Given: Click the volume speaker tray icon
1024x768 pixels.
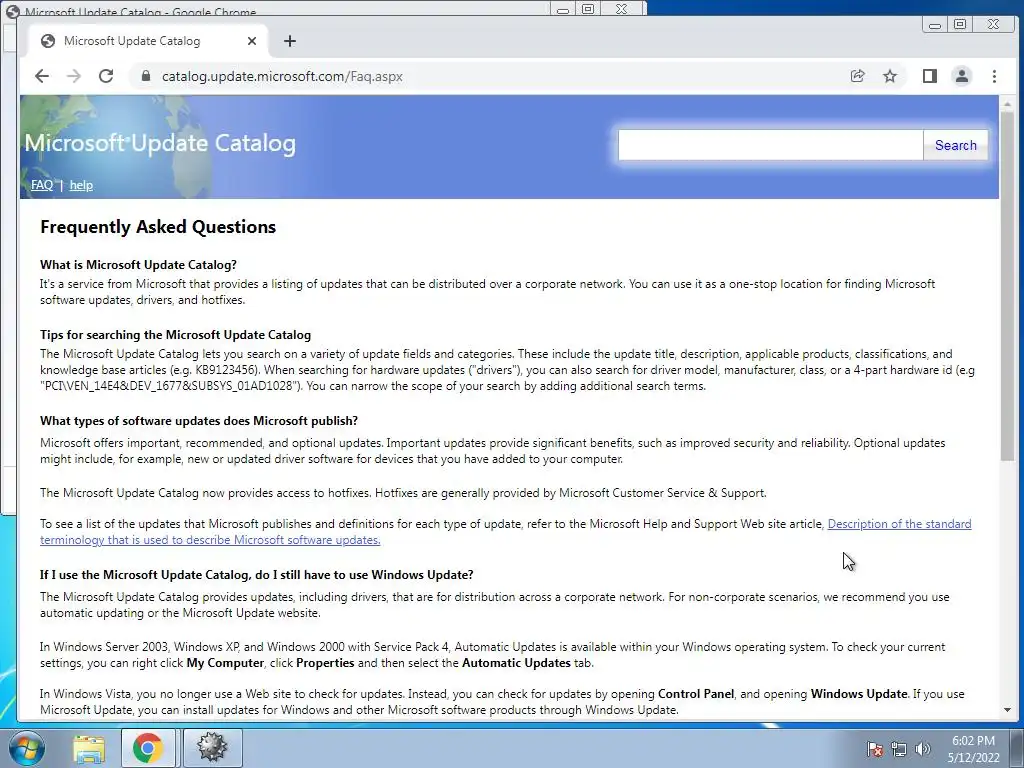Looking at the screenshot, I should (x=922, y=749).
